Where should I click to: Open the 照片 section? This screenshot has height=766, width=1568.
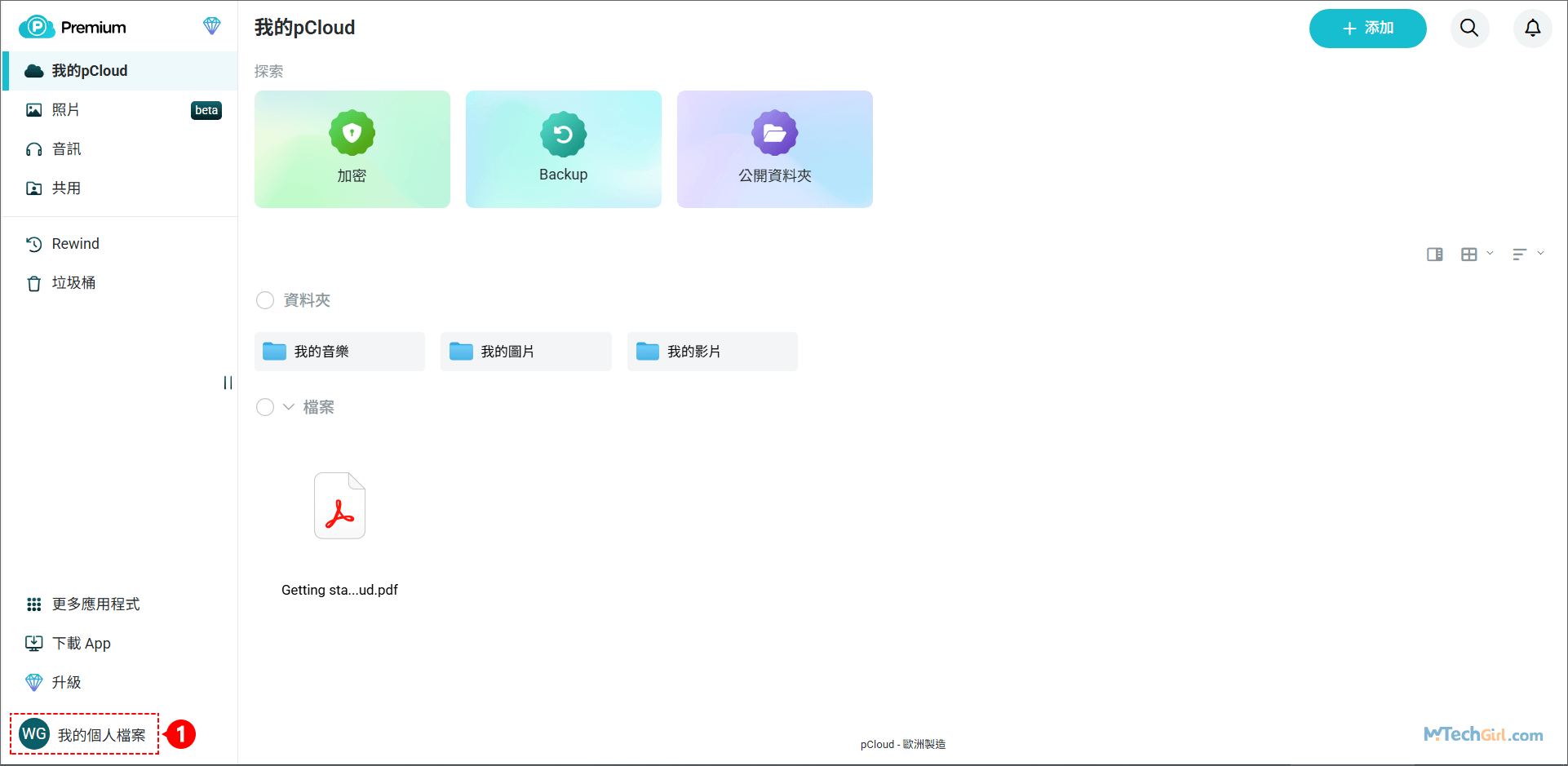pos(121,110)
